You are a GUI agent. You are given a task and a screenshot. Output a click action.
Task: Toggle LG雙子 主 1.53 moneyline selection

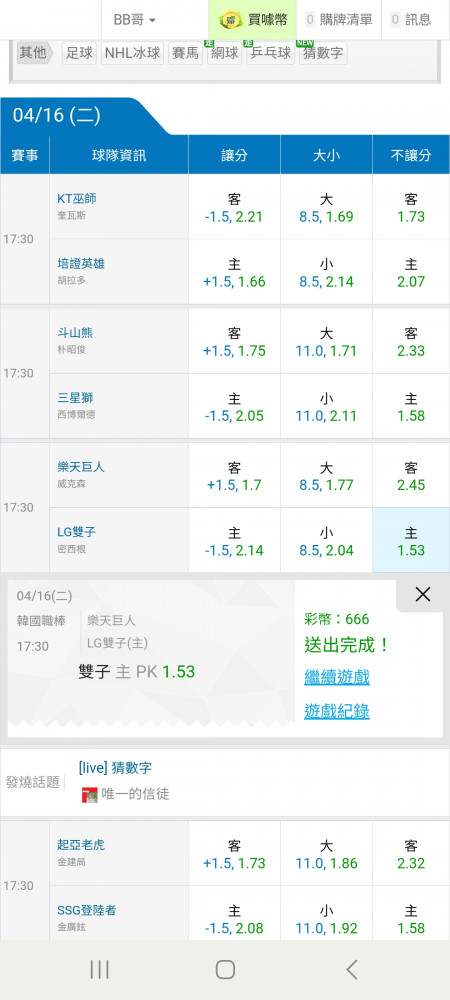point(411,540)
